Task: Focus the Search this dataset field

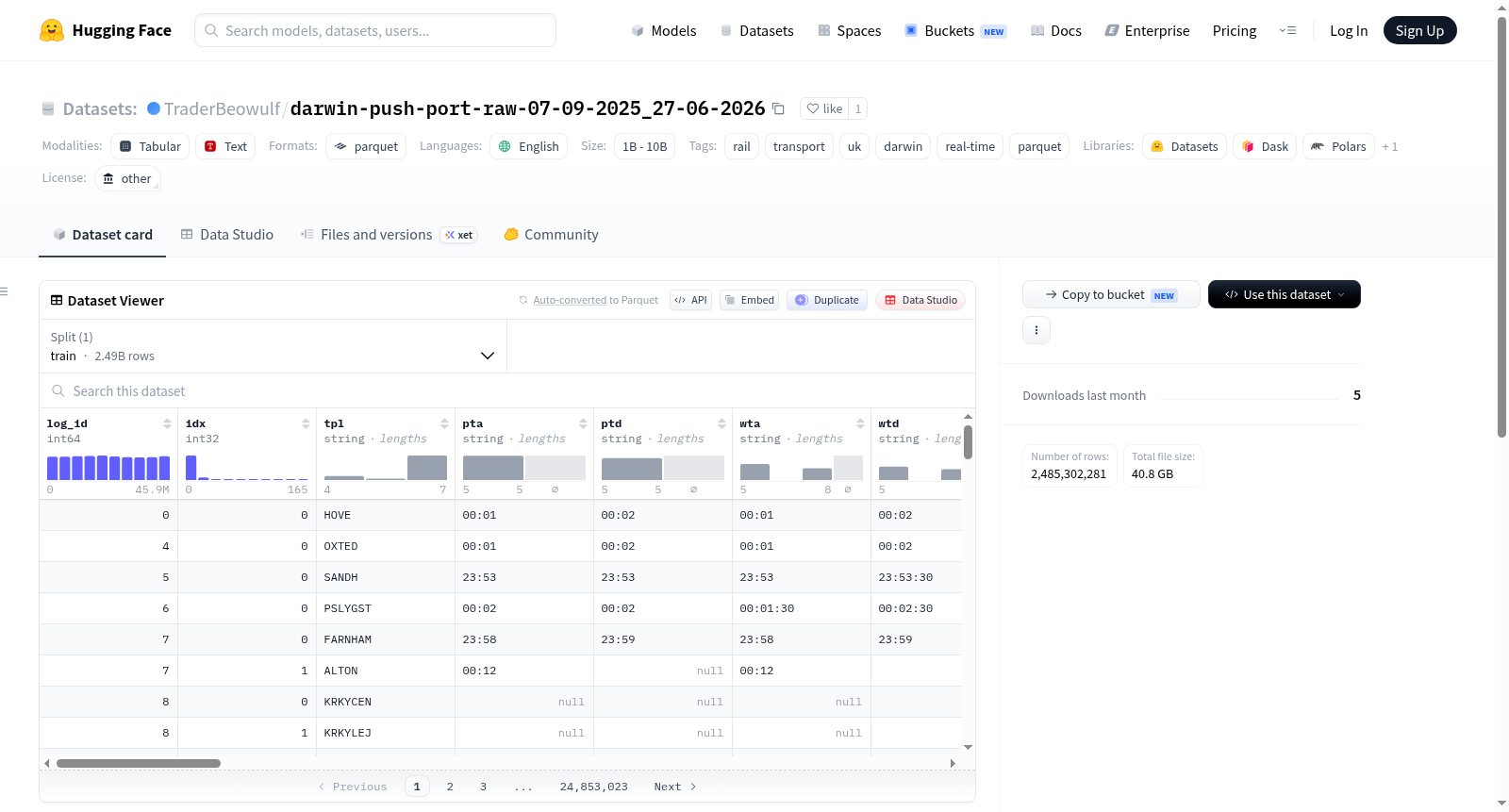Action: (x=507, y=390)
